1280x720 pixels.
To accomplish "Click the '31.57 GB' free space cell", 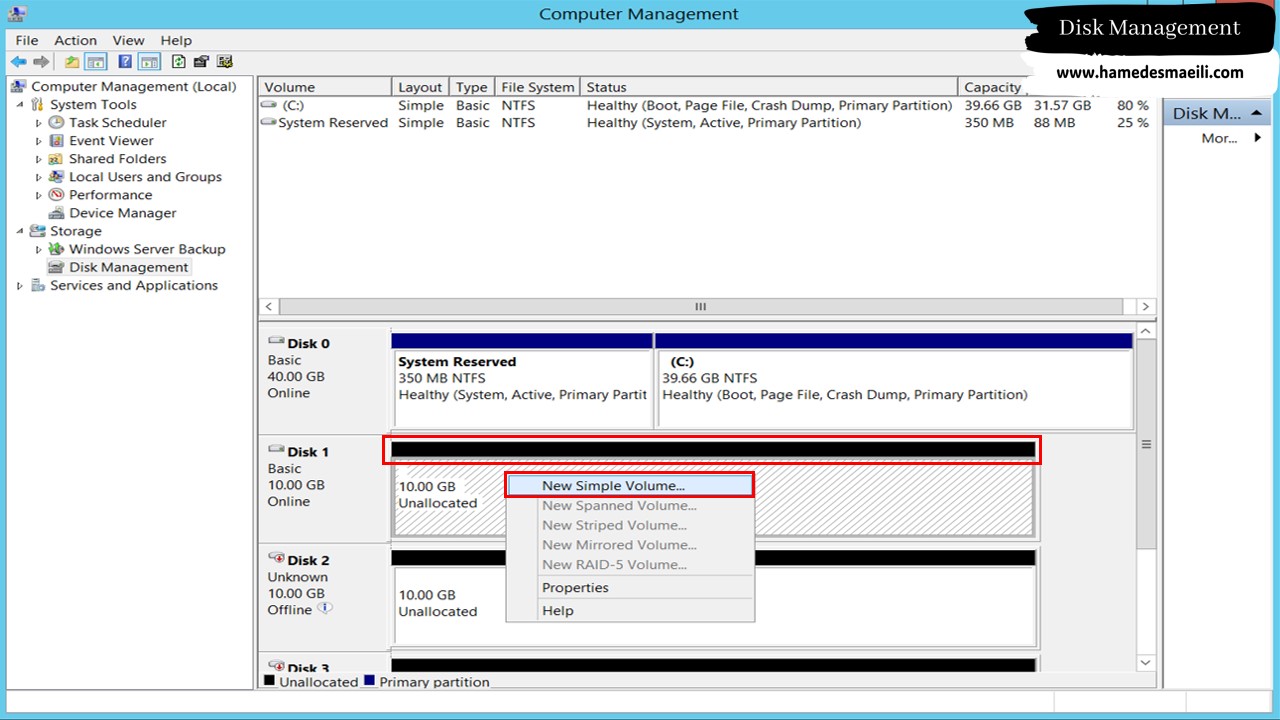I will tap(1062, 105).
